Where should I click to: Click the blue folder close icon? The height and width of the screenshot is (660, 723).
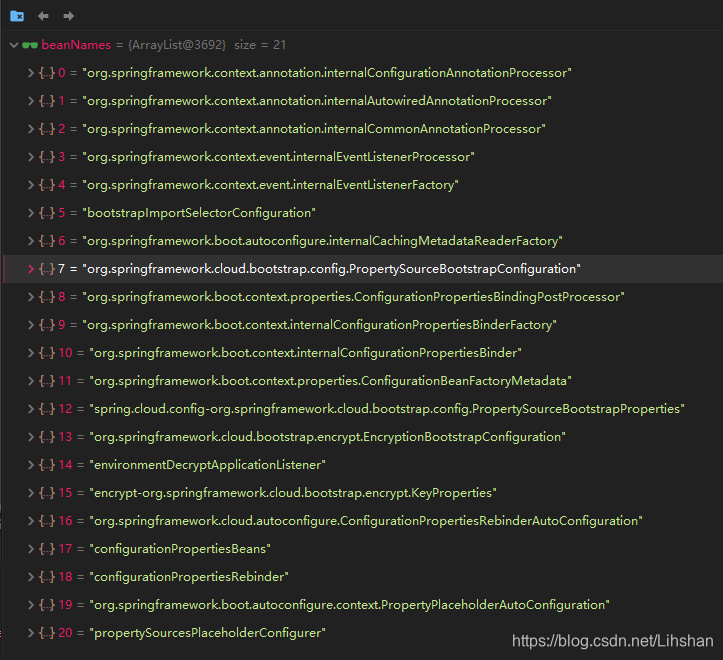17,16
